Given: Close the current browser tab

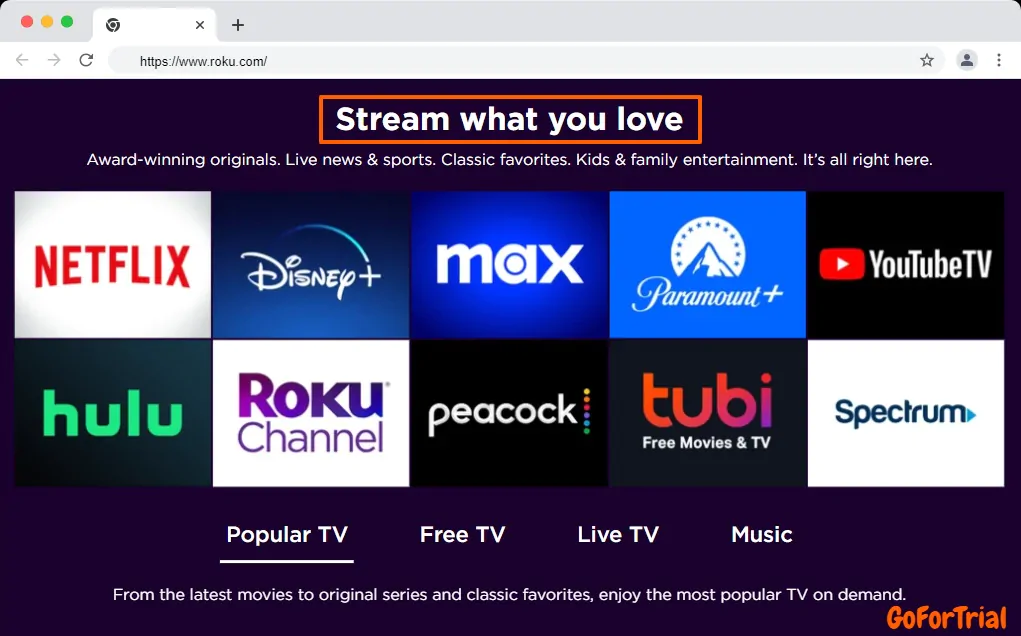Looking at the screenshot, I should click(200, 25).
